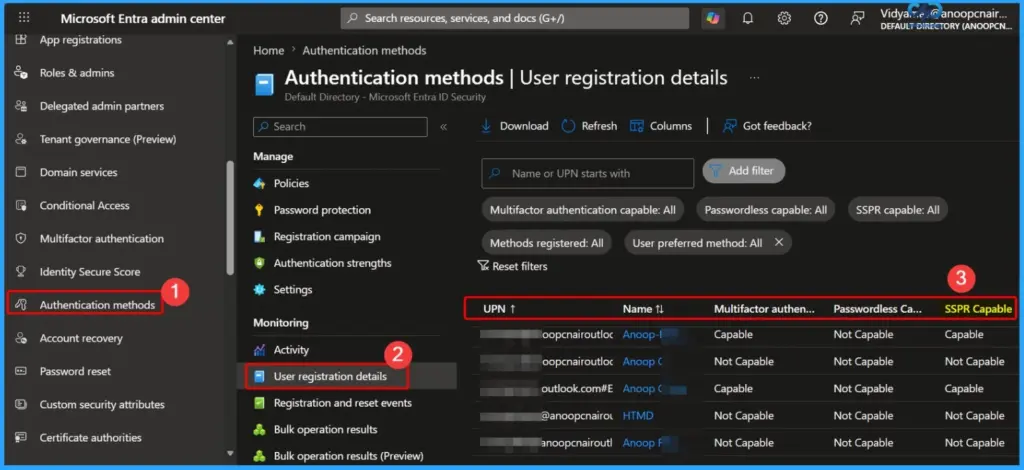Image resolution: width=1024 pixels, height=470 pixels.
Task: Open Passwordless capable: All filter
Action: pyautogui.click(x=765, y=210)
